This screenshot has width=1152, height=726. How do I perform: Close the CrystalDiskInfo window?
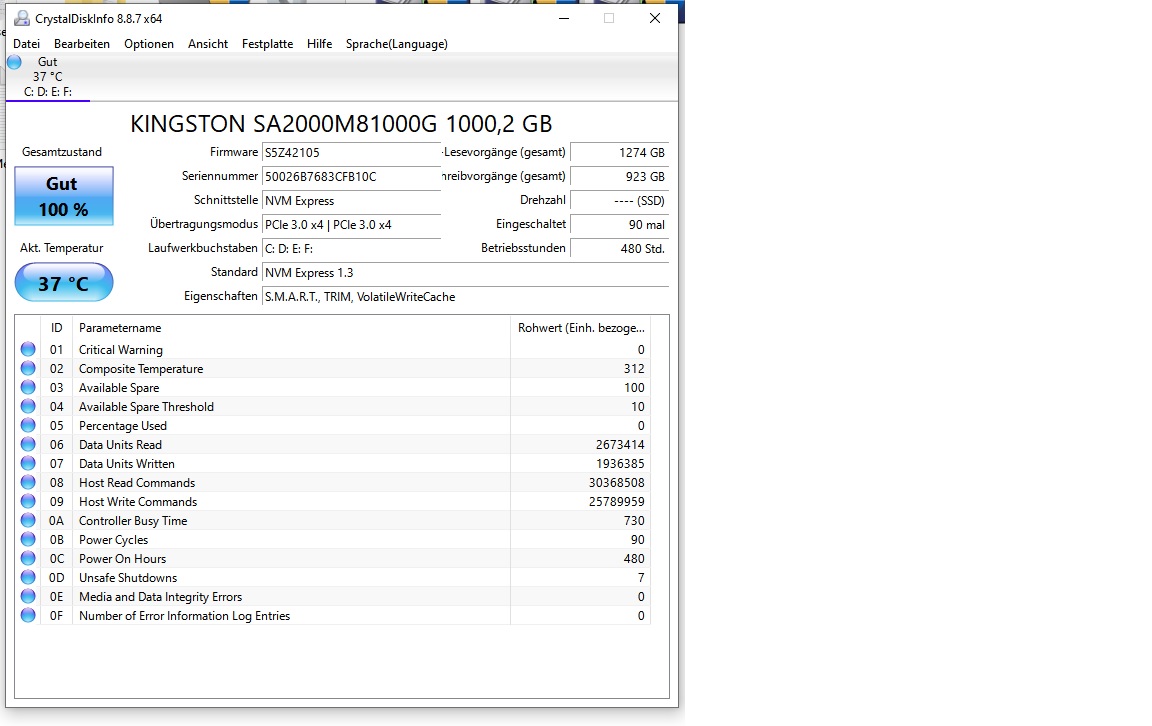coord(655,18)
